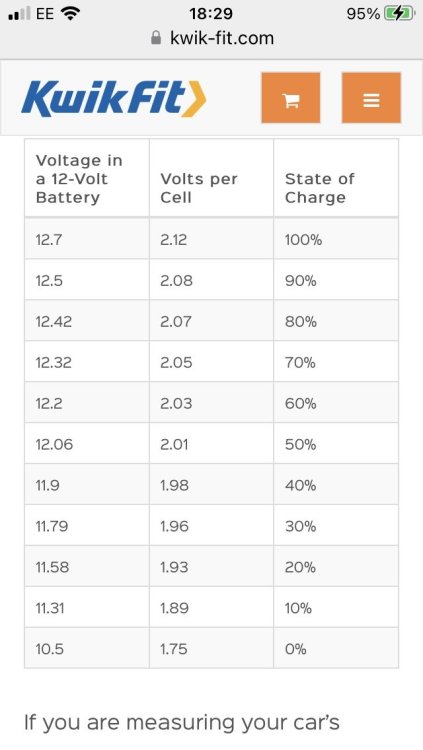Open the hamburger menu button
The height and width of the screenshot is (750, 423).
coord(371,98)
